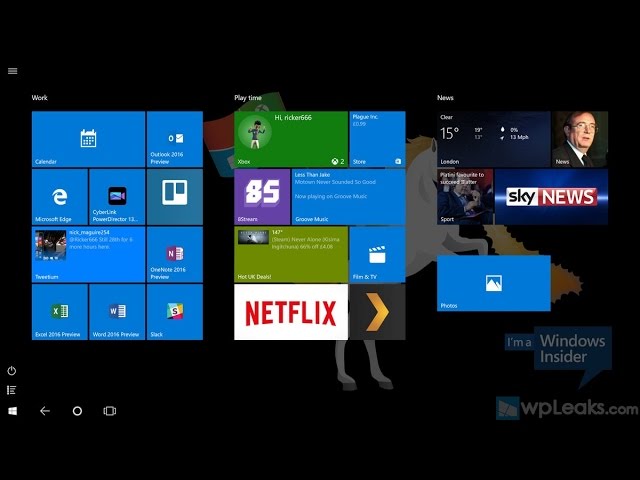Image resolution: width=640 pixels, height=480 pixels.
Task: Open the green Xbox tile
Action: [x=291, y=139]
